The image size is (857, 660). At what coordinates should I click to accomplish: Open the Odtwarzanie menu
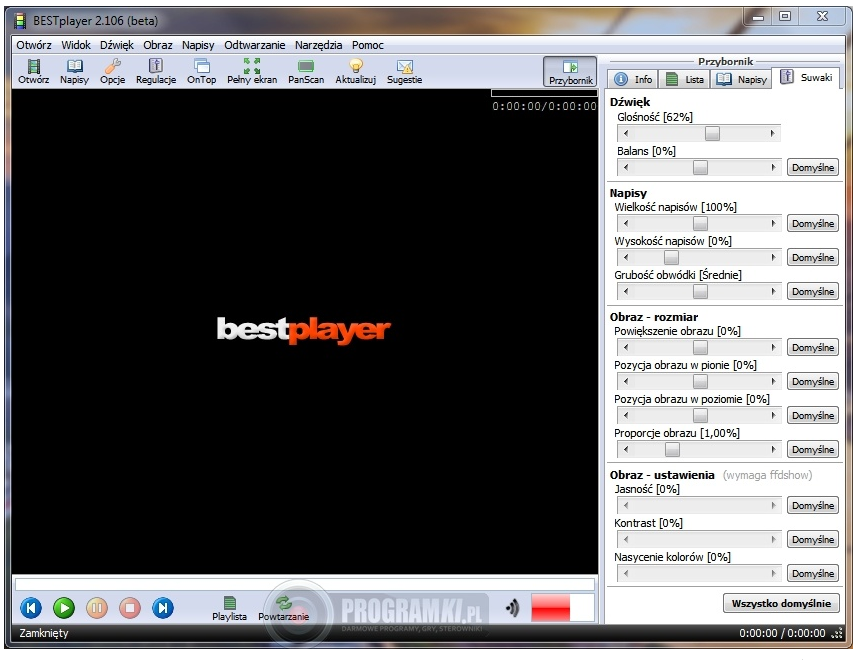pos(255,45)
